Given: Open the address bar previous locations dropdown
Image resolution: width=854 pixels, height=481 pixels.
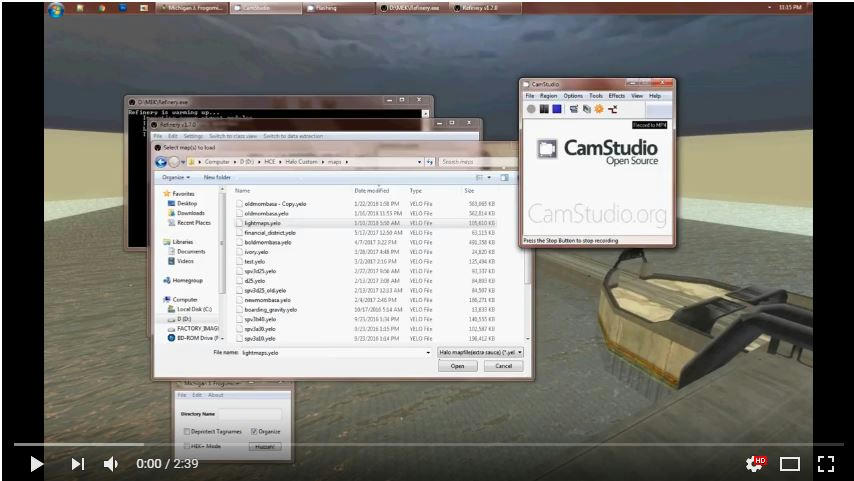Looking at the screenshot, I should (419, 162).
